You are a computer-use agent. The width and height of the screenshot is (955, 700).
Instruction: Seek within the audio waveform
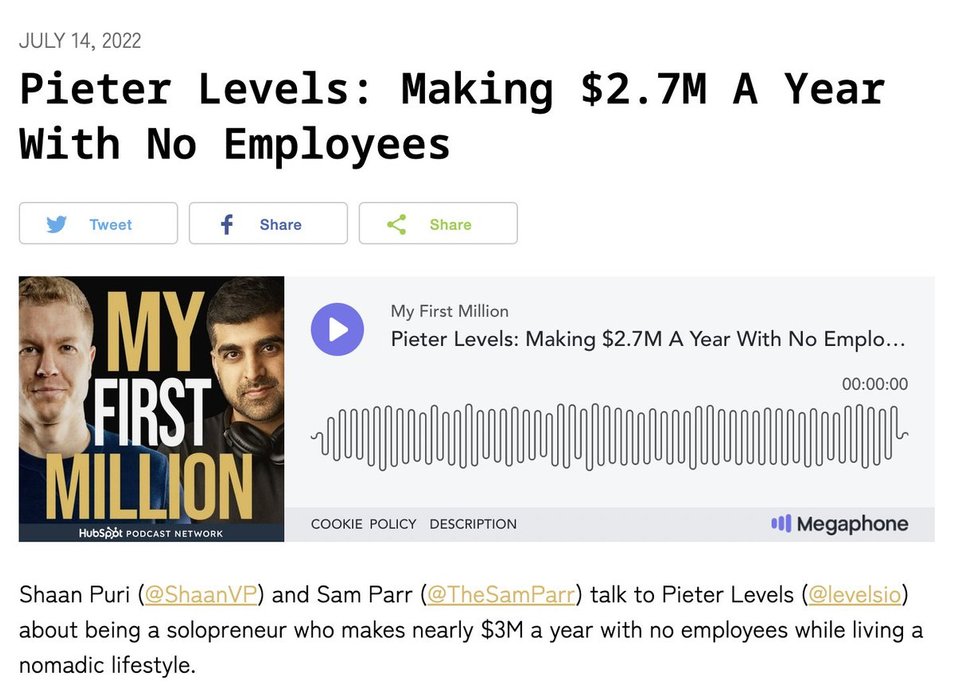click(609, 436)
